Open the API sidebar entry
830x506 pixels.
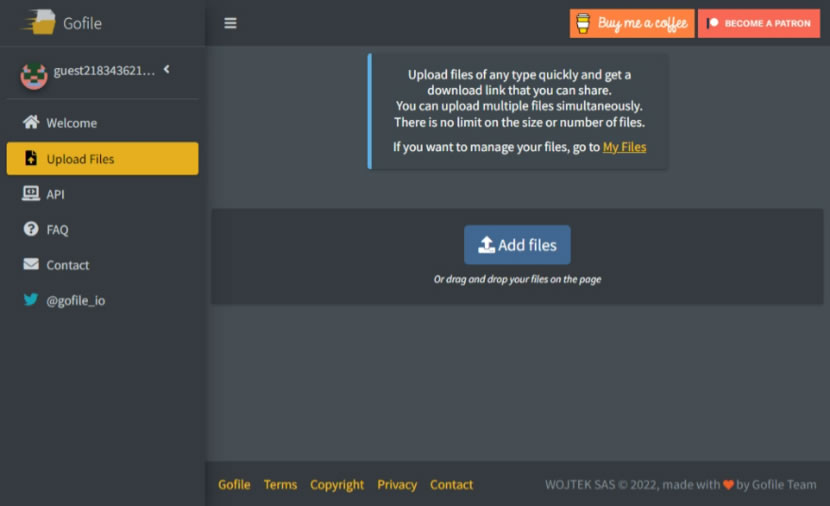coord(103,194)
